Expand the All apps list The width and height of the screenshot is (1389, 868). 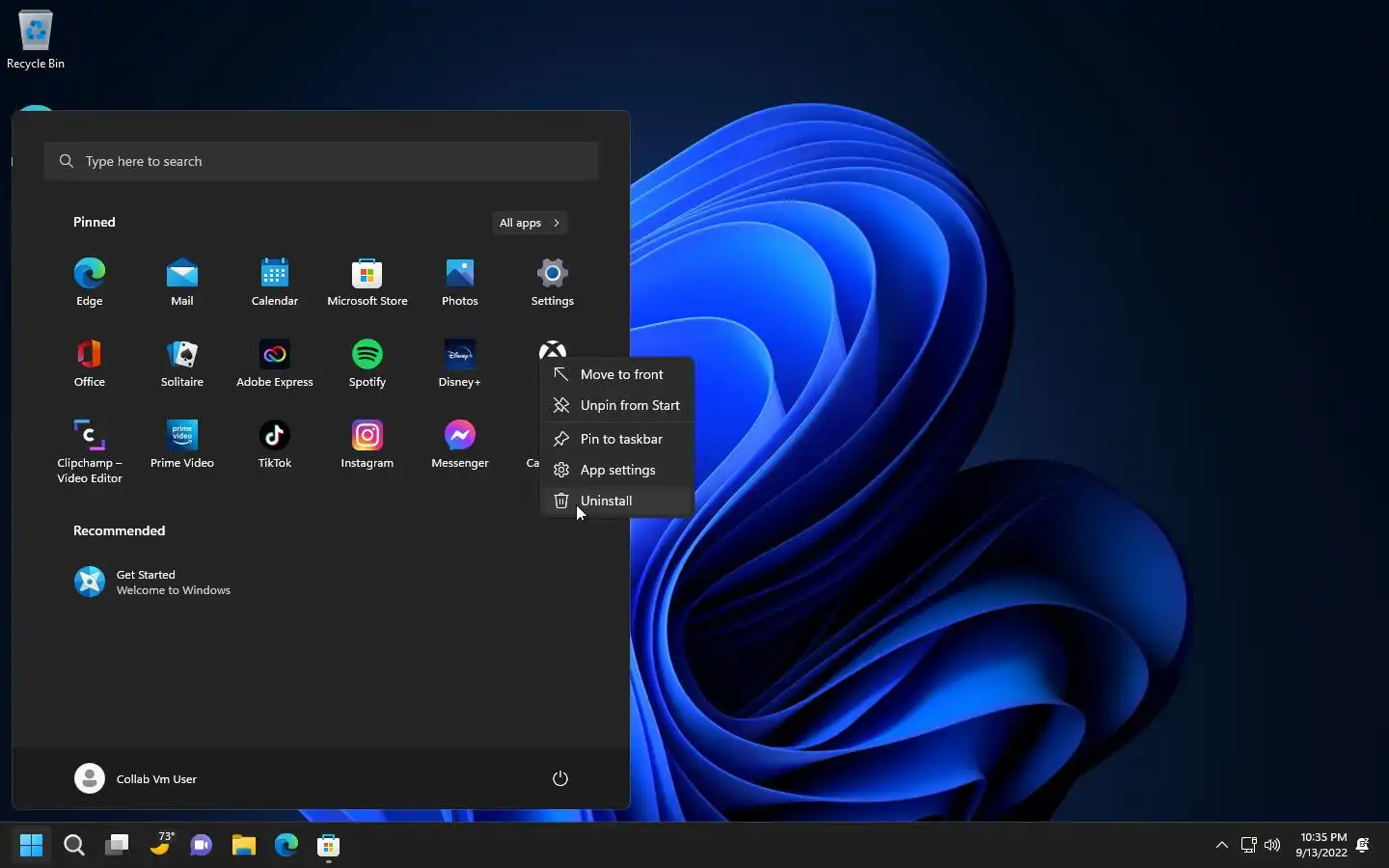tap(530, 223)
